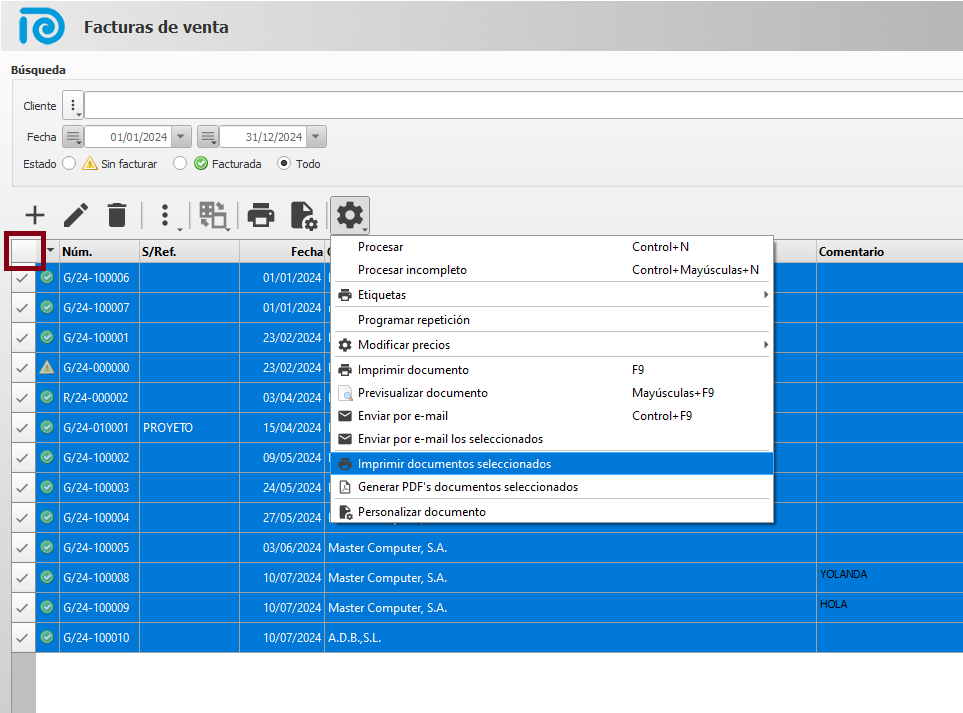Image resolution: width=963 pixels, height=713 pixels.
Task: Choose 'Imprimir documentos seleccionados' menu entry
Action: (x=552, y=464)
